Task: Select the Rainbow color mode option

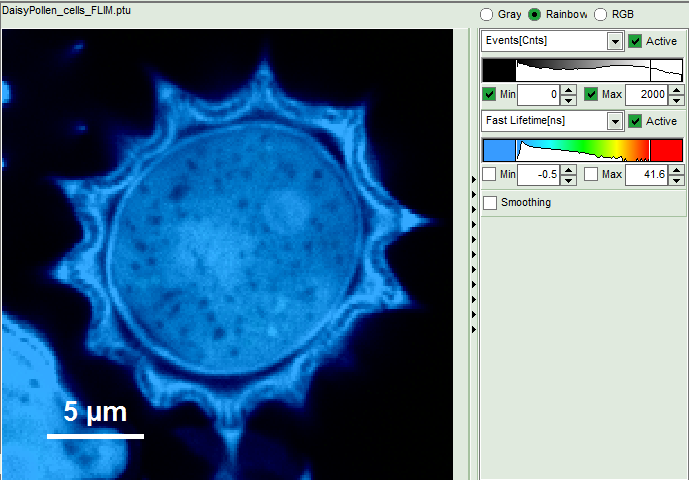Action: (535, 15)
